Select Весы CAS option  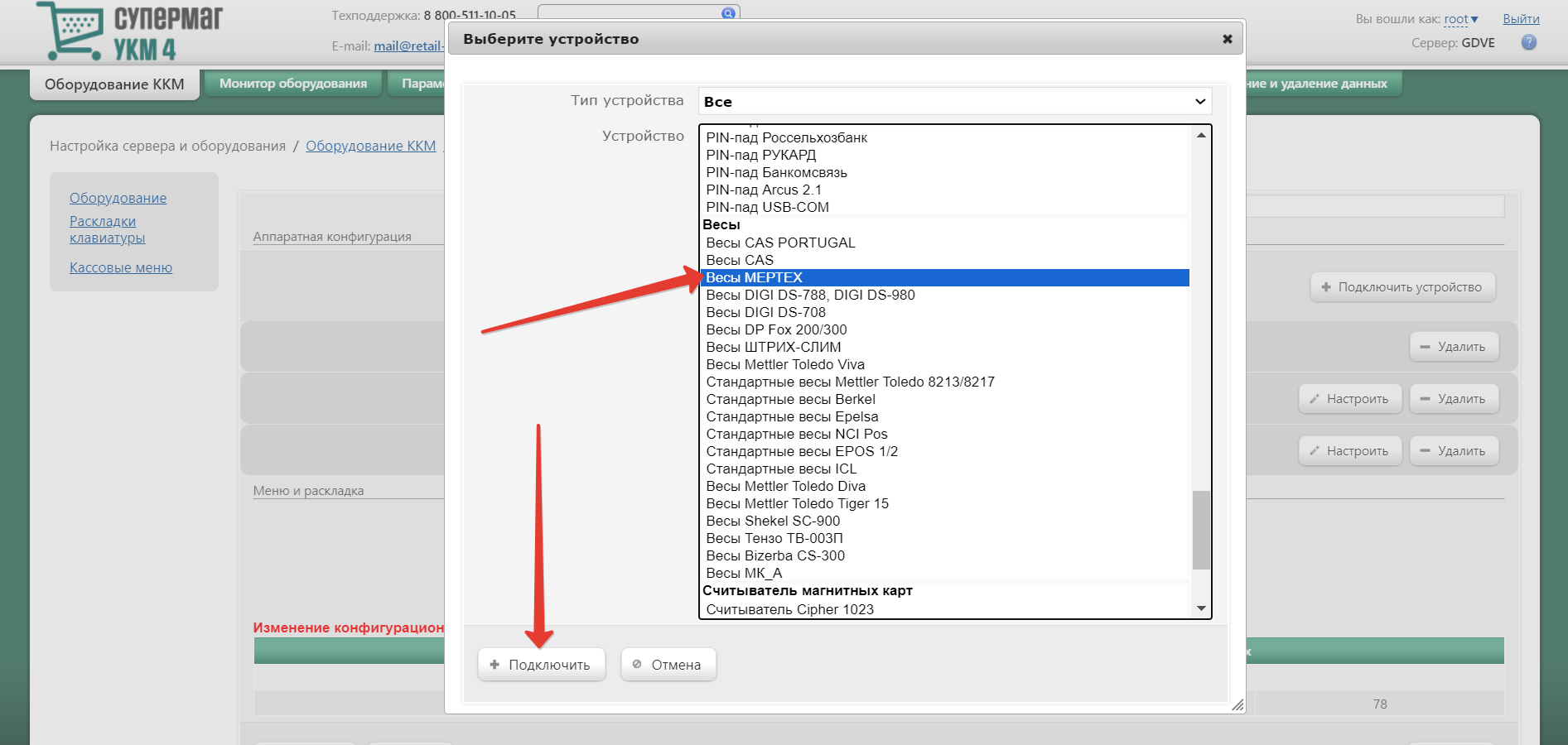click(x=944, y=260)
